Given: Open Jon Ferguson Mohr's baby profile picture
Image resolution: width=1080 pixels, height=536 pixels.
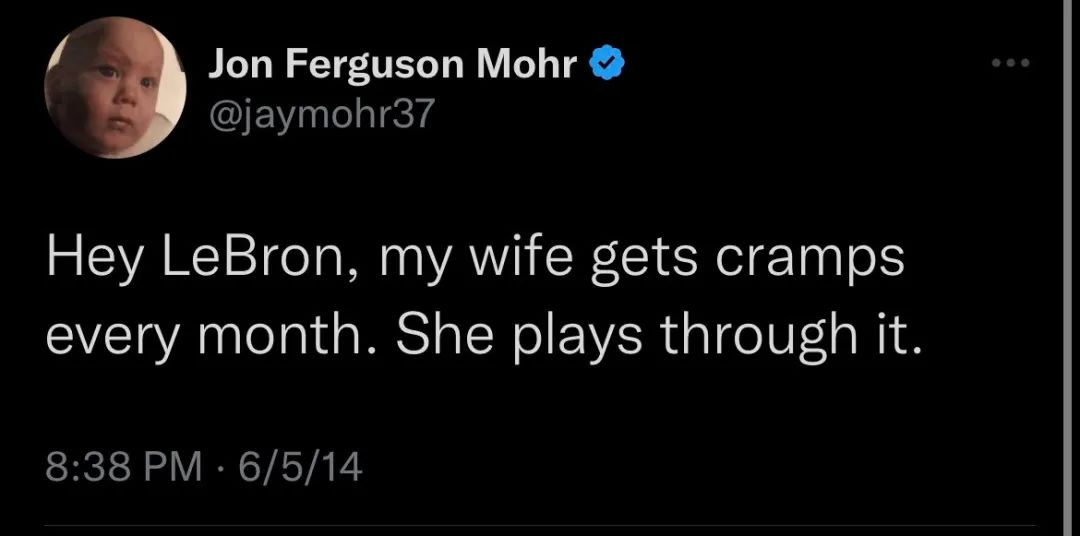Looking at the screenshot, I should [x=115, y=88].
